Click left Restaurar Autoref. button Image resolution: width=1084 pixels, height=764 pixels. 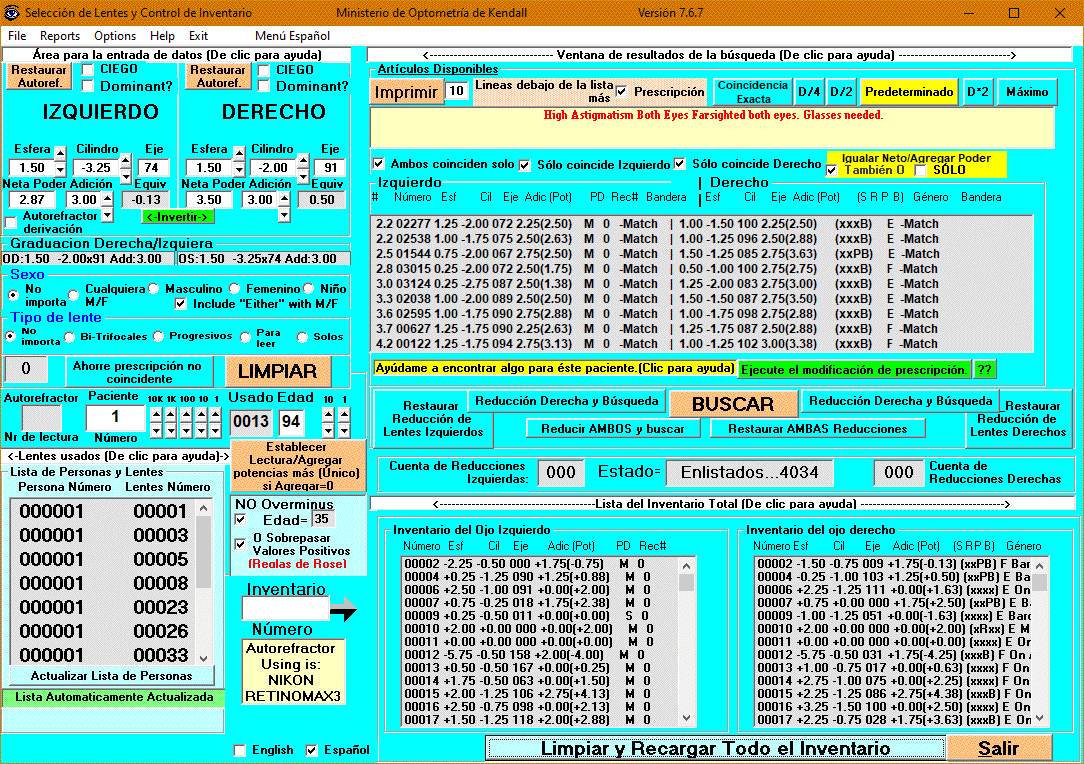click(39, 76)
